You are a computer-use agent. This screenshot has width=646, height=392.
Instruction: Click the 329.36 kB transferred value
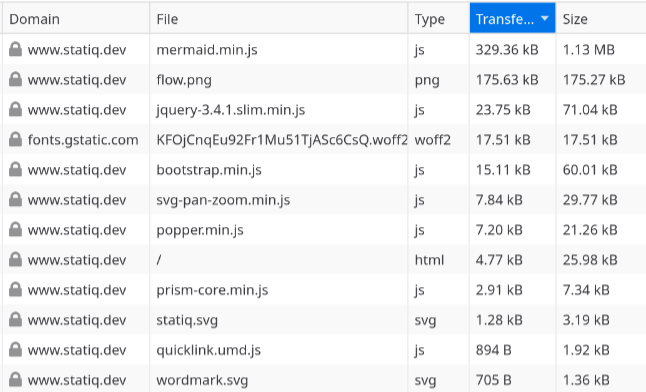coord(507,50)
